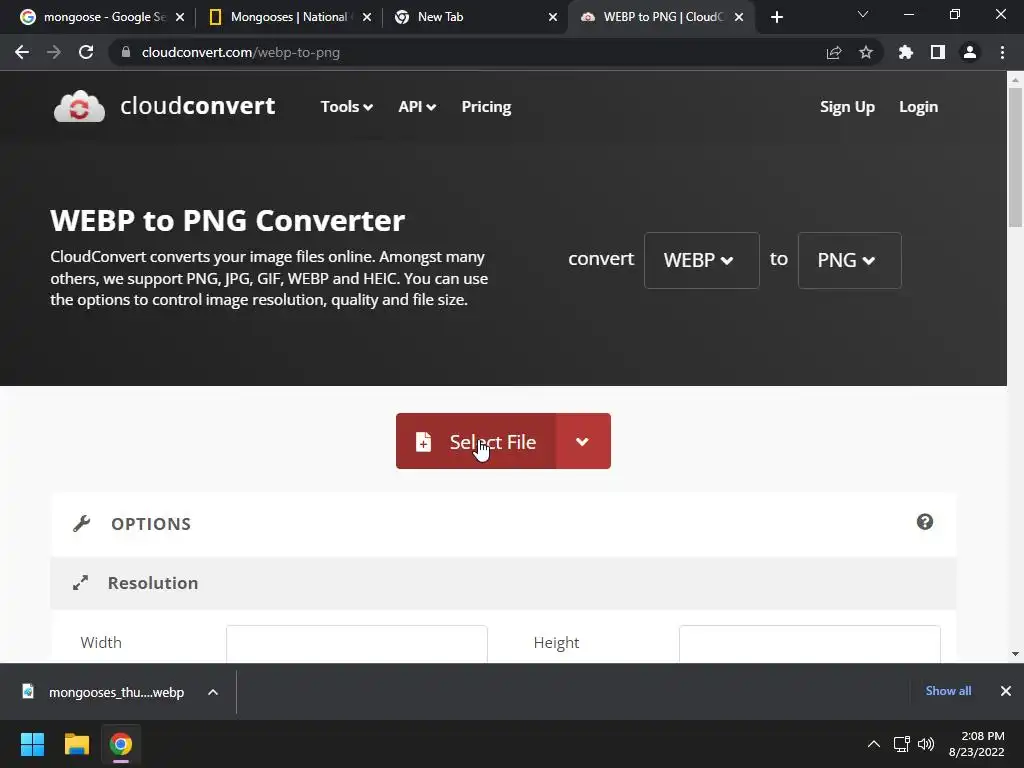Click the Login link
The image size is (1024, 768).
click(918, 106)
